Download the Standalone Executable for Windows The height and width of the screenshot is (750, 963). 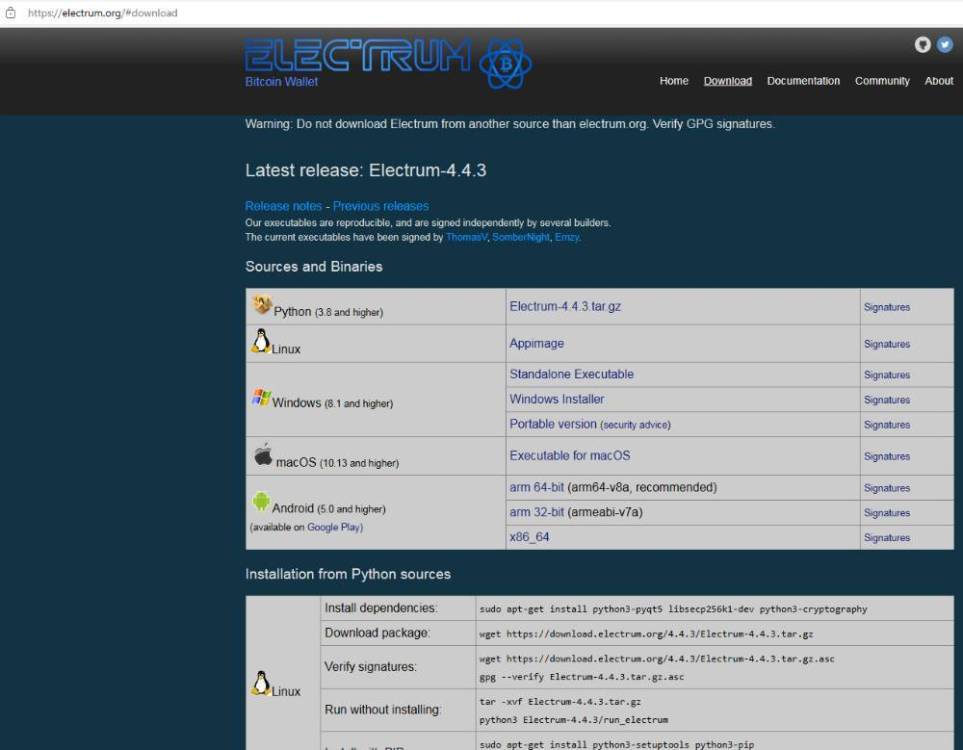[x=571, y=374]
